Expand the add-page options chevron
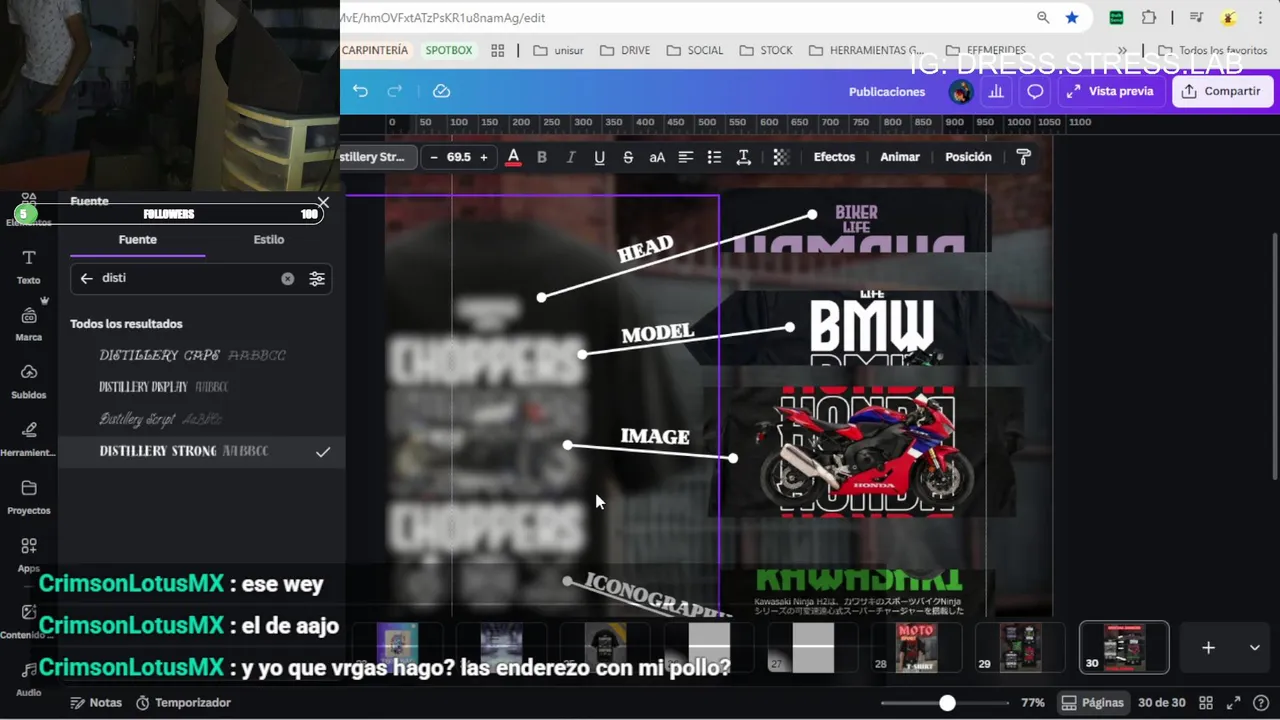This screenshot has height=720, width=1280. pyautogui.click(x=1254, y=648)
